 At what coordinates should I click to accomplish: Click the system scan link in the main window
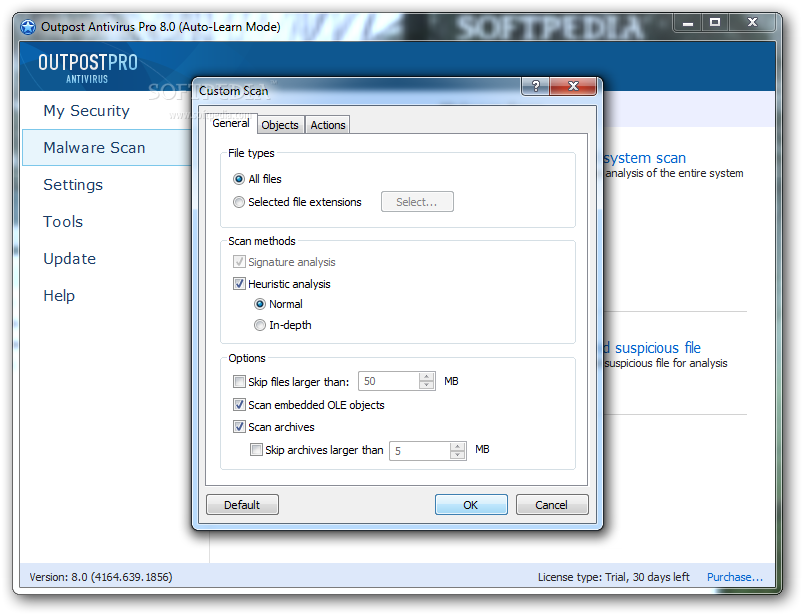(645, 158)
